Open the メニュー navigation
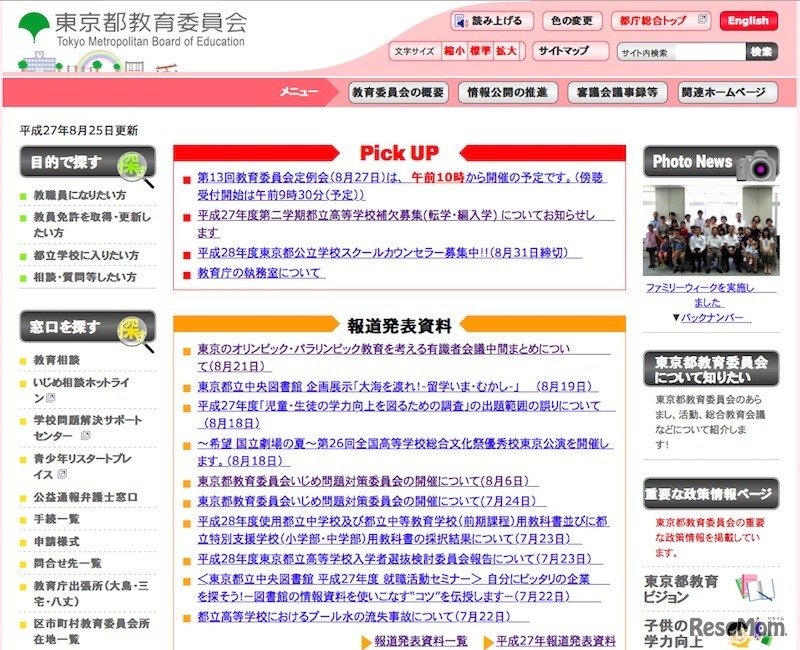 pos(300,90)
